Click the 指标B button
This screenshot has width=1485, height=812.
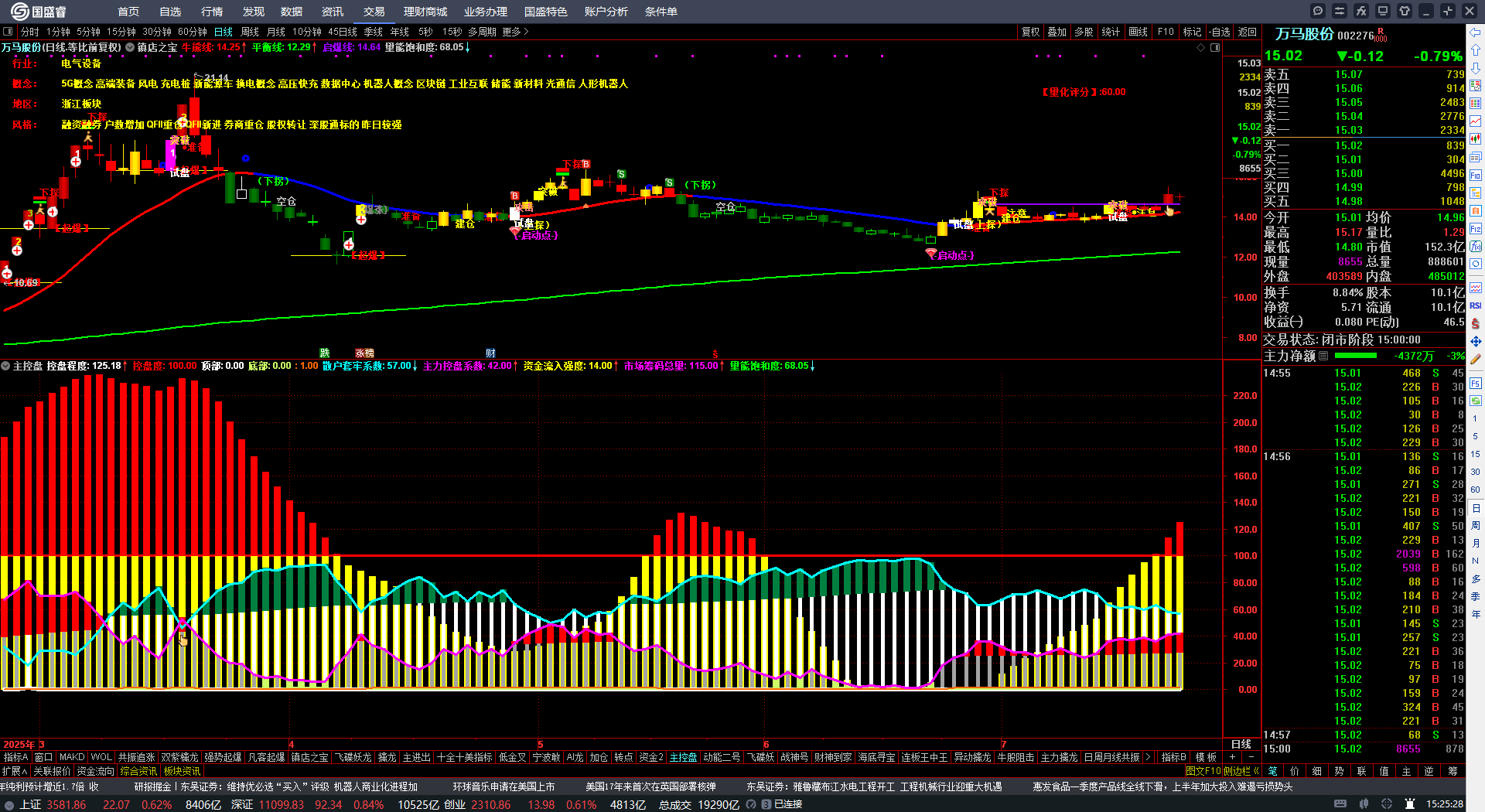[x=1173, y=757]
